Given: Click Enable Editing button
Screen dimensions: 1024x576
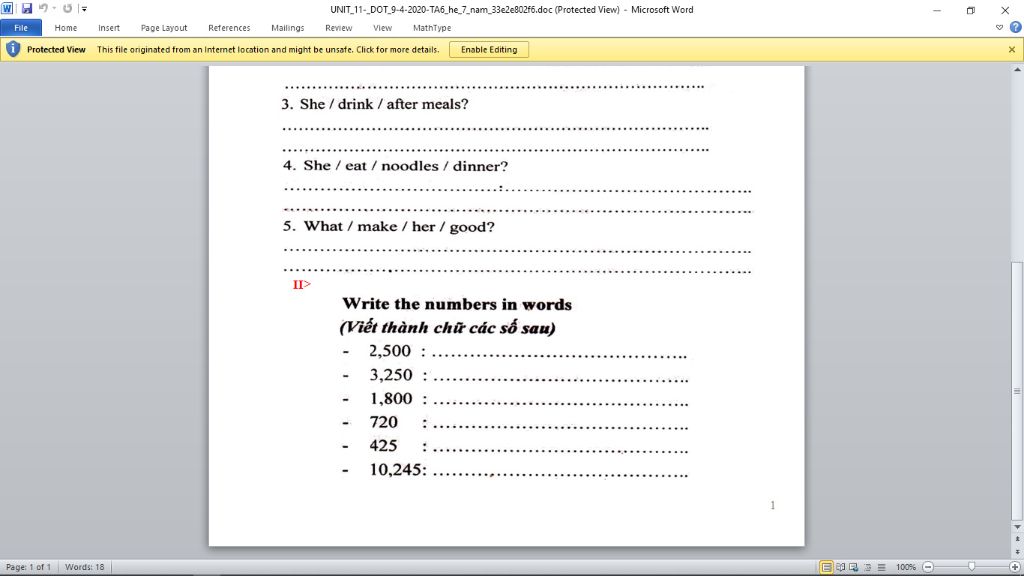Looking at the screenshot, I should click(488, 50).
